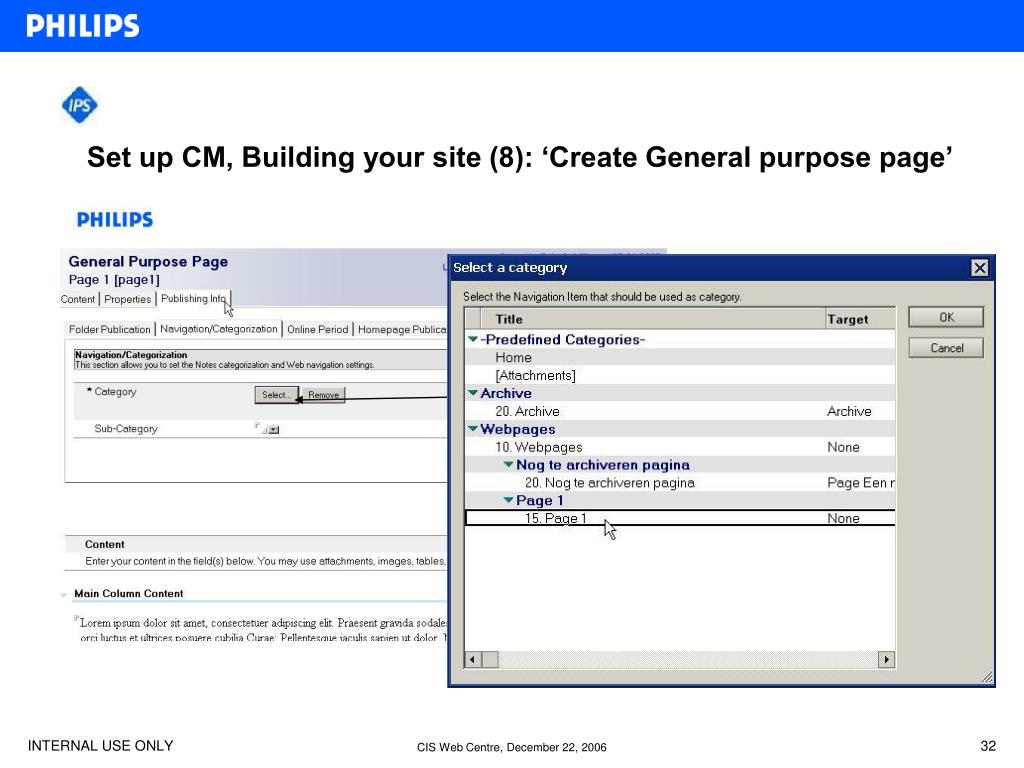Open the Publishing Info tab

click(193, 298)
